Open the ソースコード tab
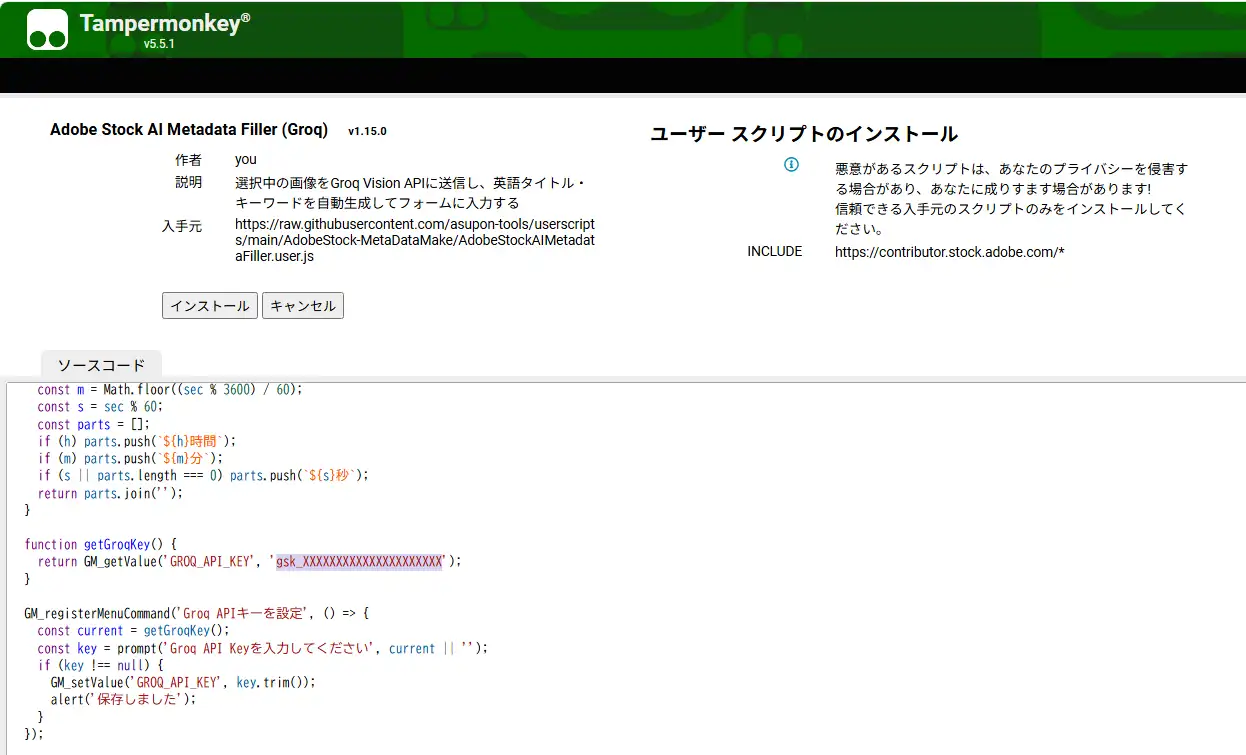 [x=101, y=365]
